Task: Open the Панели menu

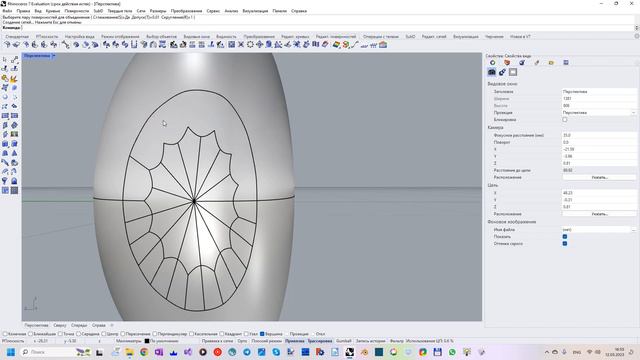Action: pyautogui.click(x=280, y=11)
